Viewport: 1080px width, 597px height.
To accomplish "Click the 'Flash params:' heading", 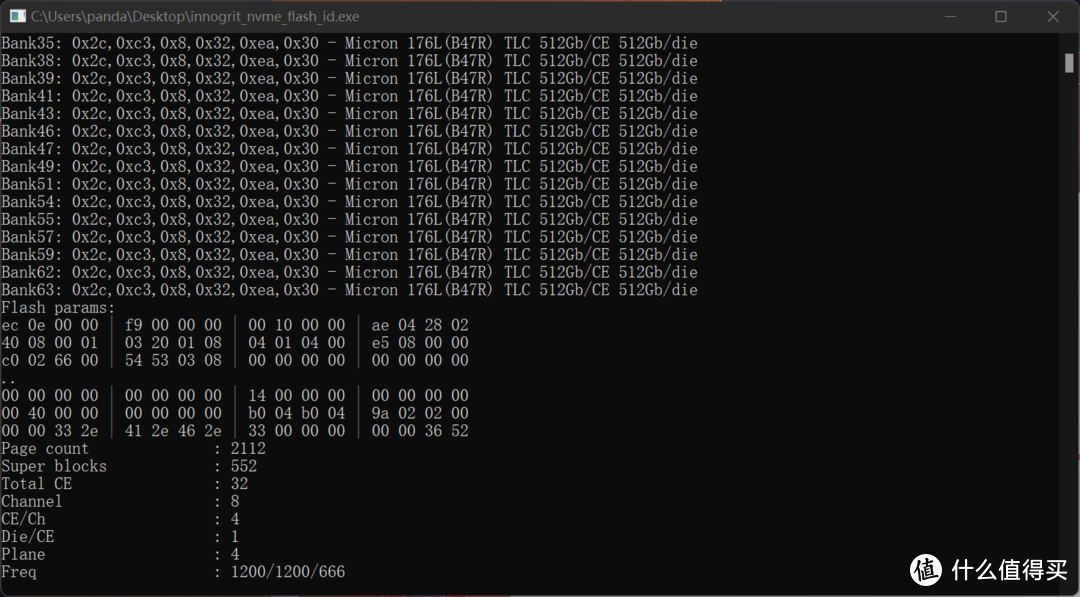I will [x=59, y=308].
